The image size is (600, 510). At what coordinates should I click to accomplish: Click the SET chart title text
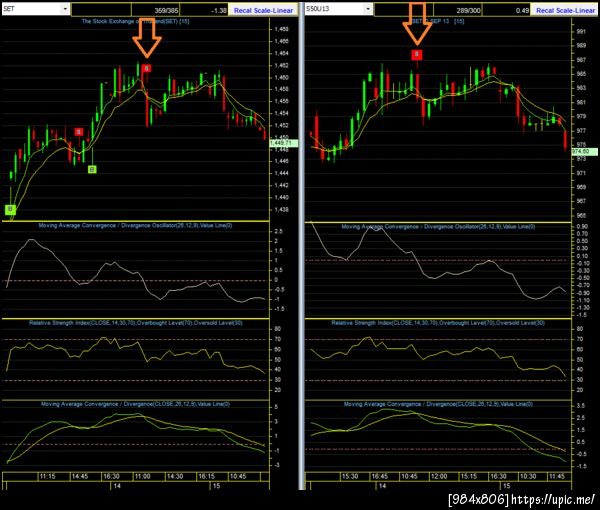coord(135,21)
